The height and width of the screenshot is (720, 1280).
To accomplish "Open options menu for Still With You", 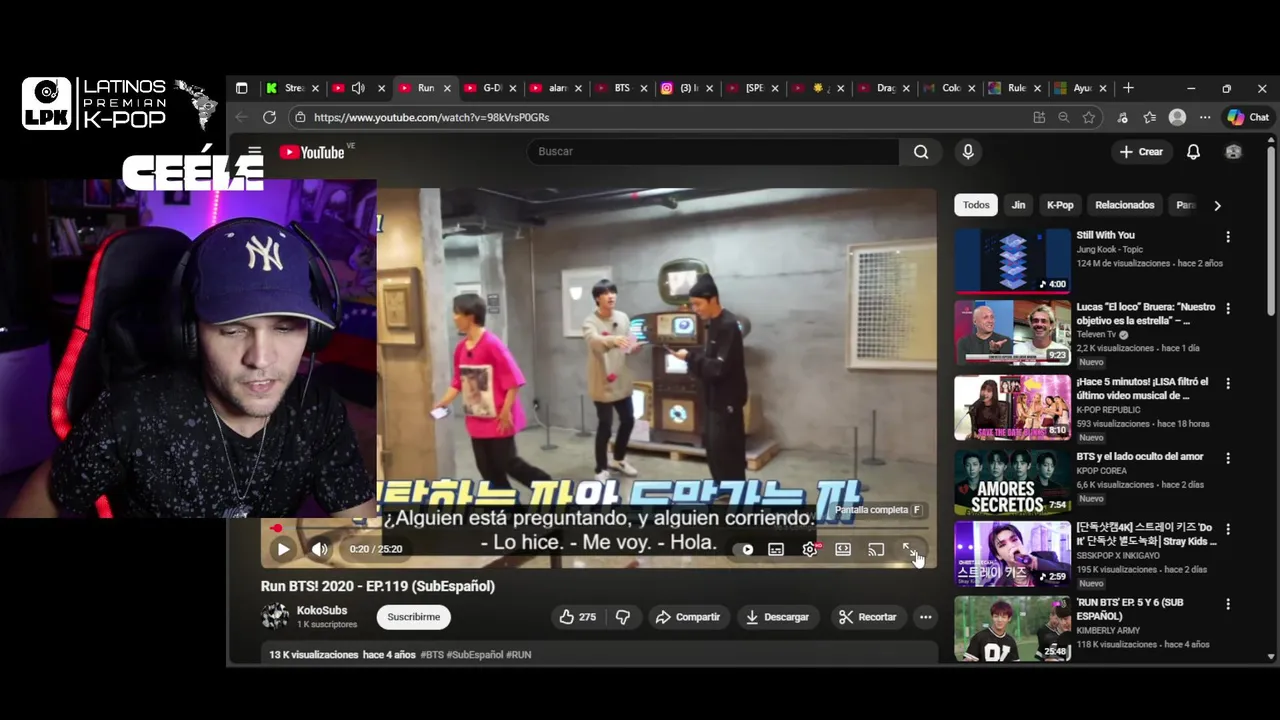I will [x=1228, y=237].
